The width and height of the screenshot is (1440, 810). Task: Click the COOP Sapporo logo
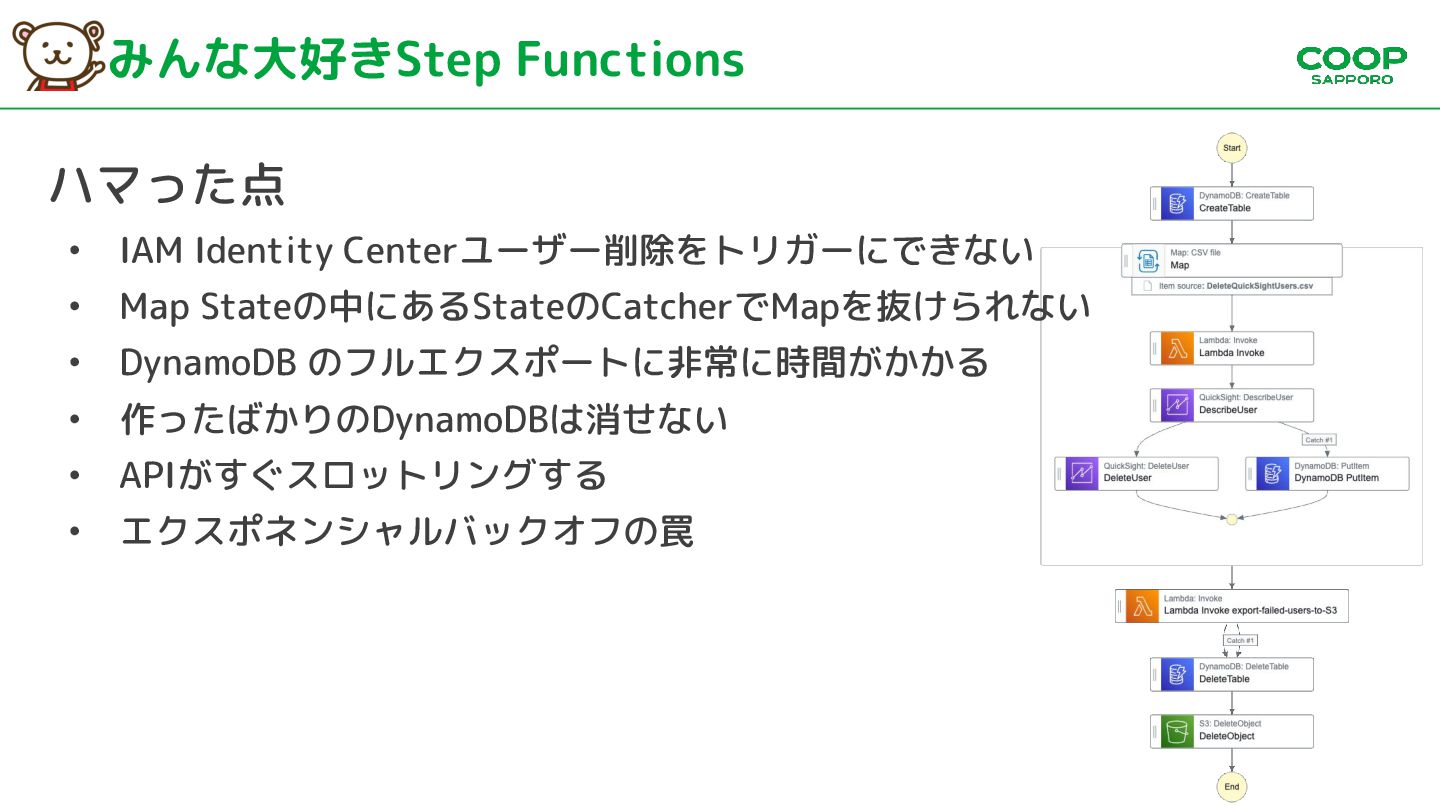pyautogui.click(x=1351, y=64)
